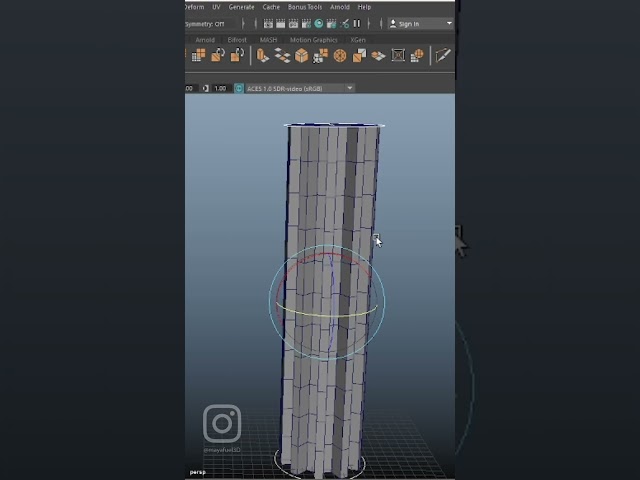This screenshot has width=640, height=480.
Task: Switch to the Motion Graphics shelf tab
Action: [x=313, y=40]
